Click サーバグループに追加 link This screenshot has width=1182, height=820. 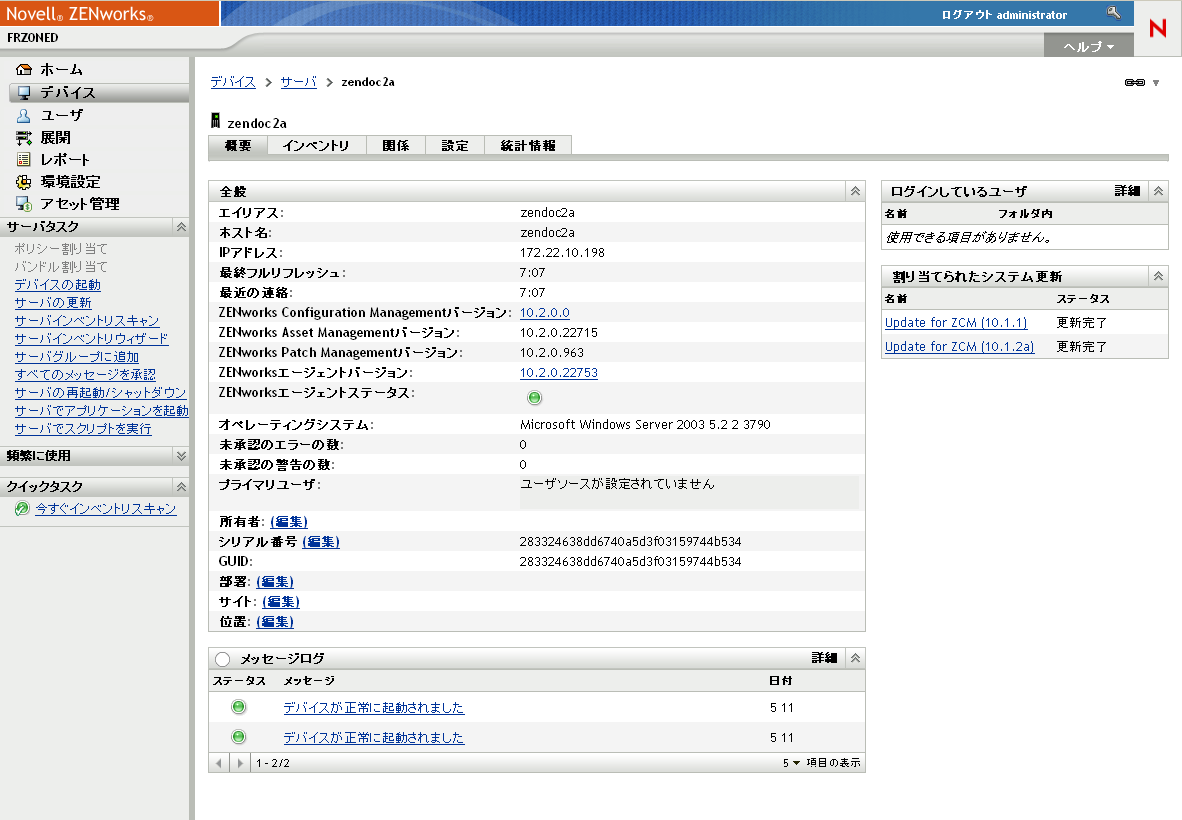pos(77,357)
